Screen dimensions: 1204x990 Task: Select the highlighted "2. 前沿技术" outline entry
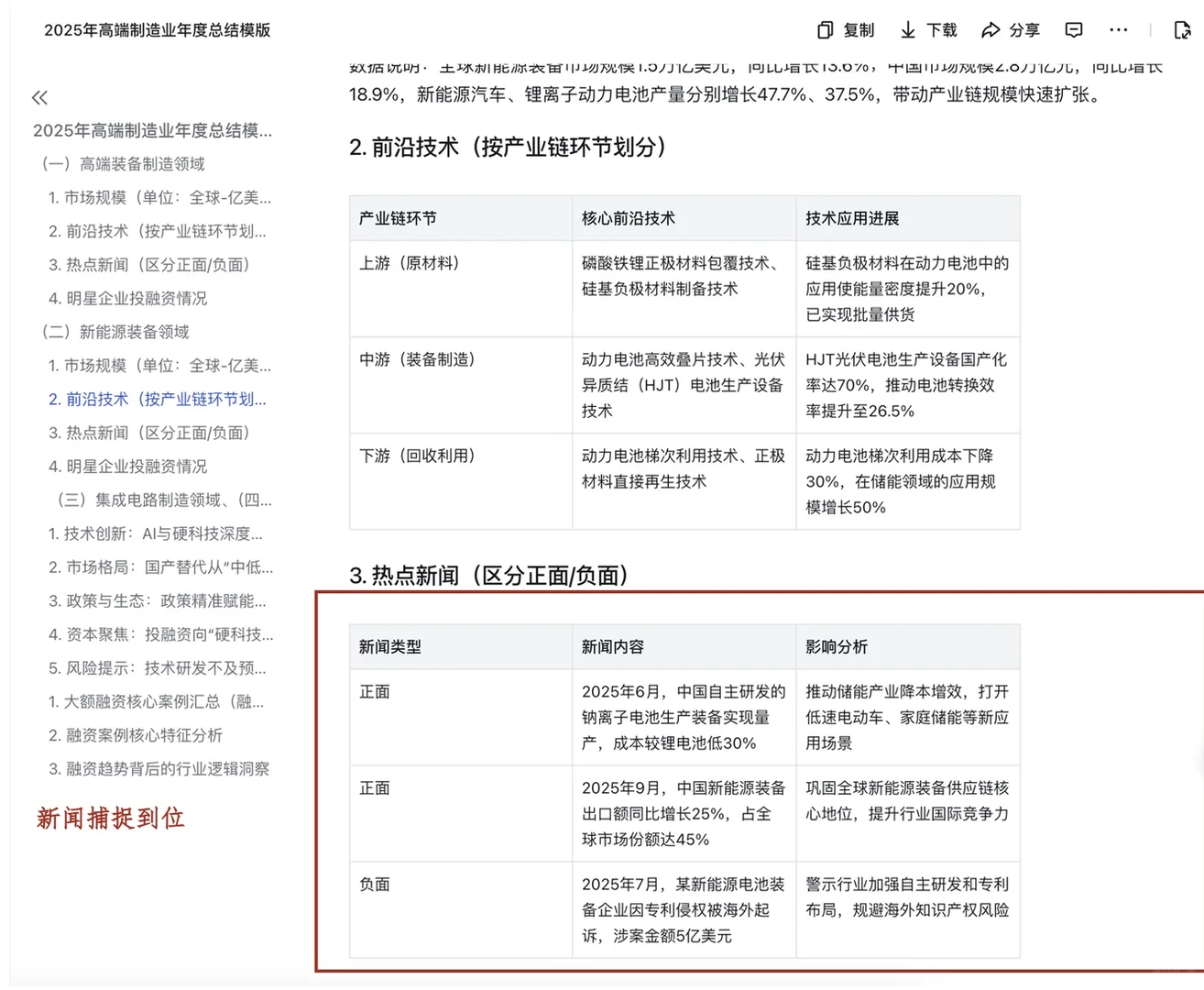tap(157, 399)
